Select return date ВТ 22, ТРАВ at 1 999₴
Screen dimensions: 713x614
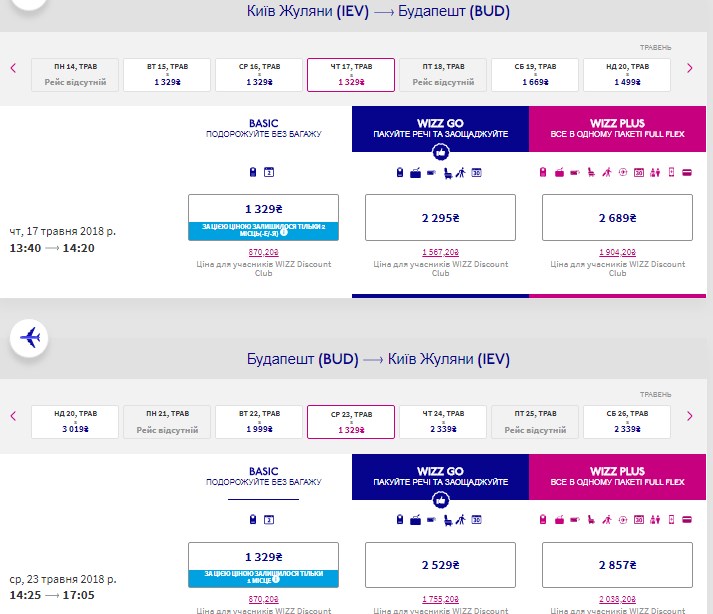coord(259,421)
